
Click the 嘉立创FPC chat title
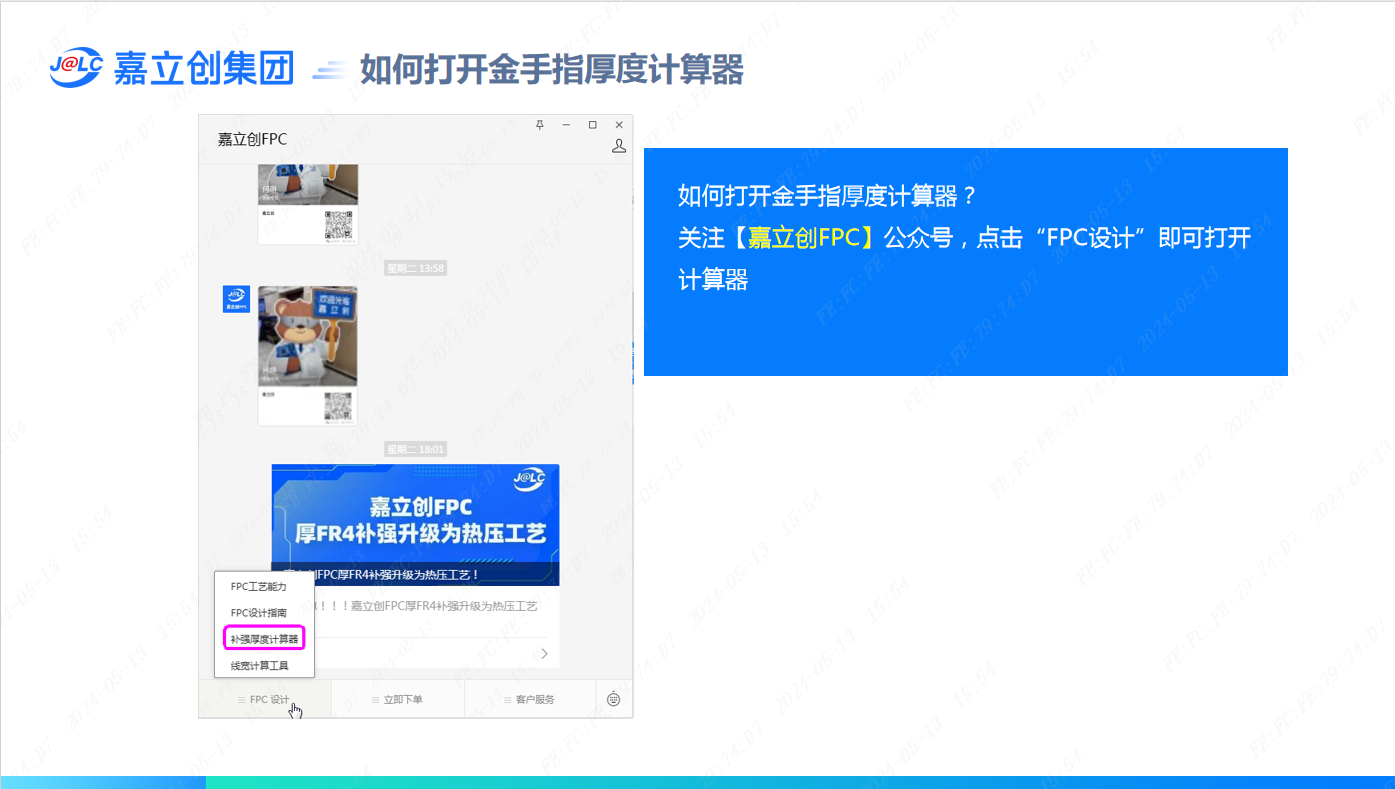pyautogui.click(x=252, y=139)
